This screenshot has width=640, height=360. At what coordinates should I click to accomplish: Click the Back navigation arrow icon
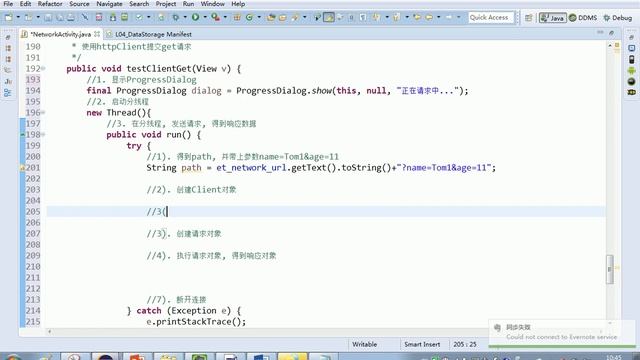pyautogui.click(x=429, y=17)
